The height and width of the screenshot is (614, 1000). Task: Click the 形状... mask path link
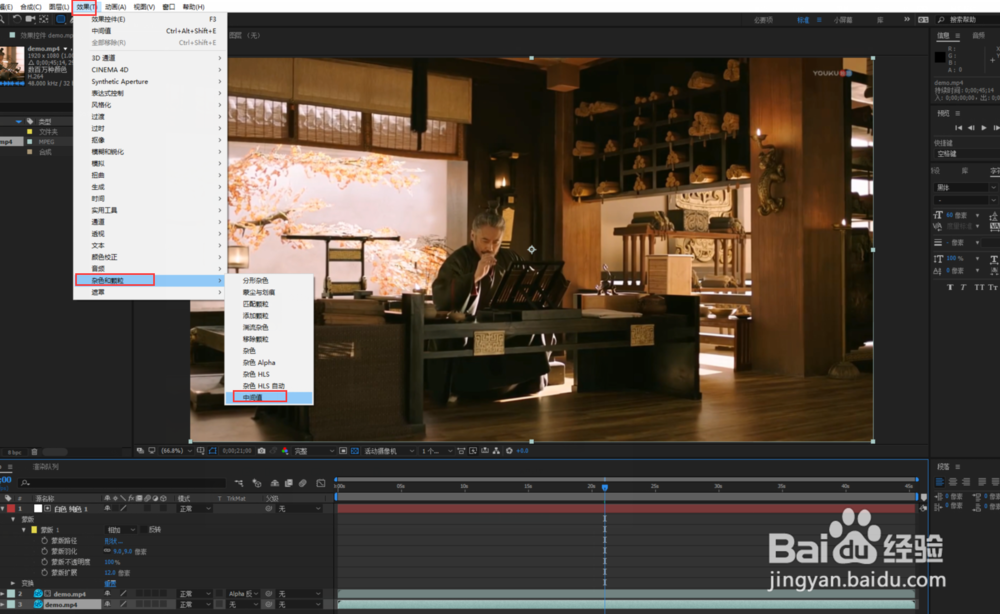point(113,541)
